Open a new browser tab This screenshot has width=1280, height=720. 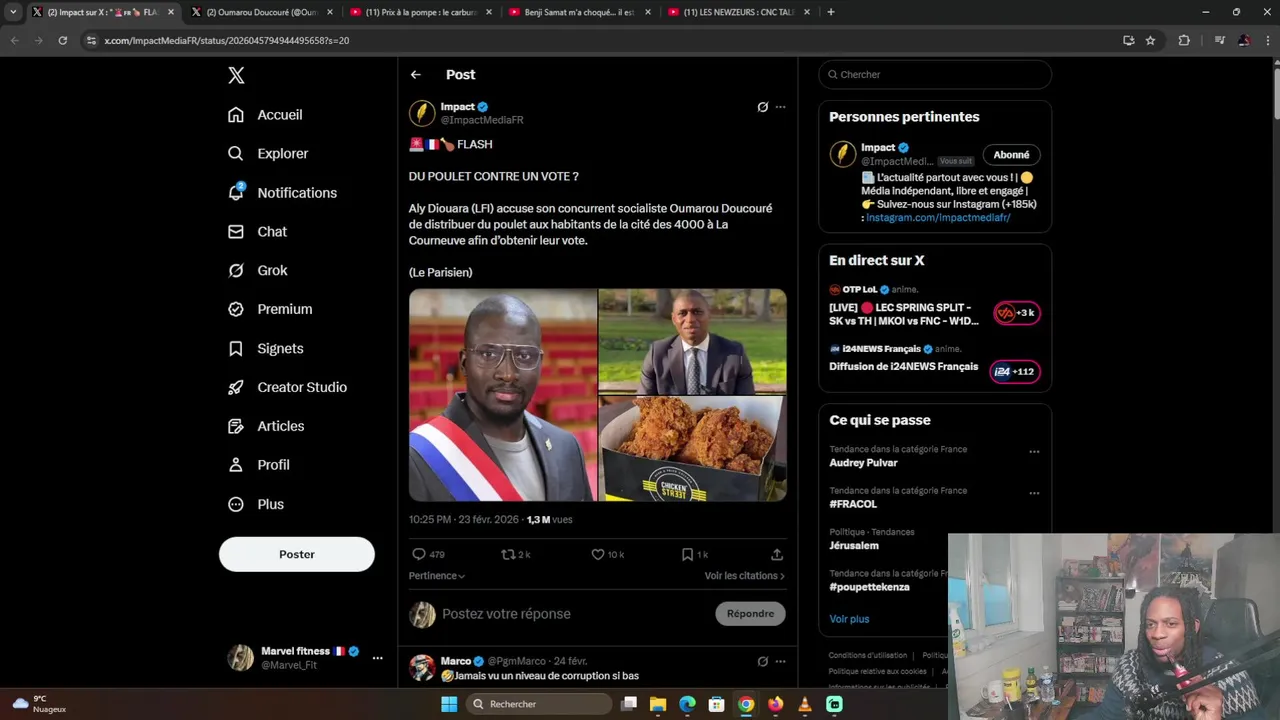[831, 12]
